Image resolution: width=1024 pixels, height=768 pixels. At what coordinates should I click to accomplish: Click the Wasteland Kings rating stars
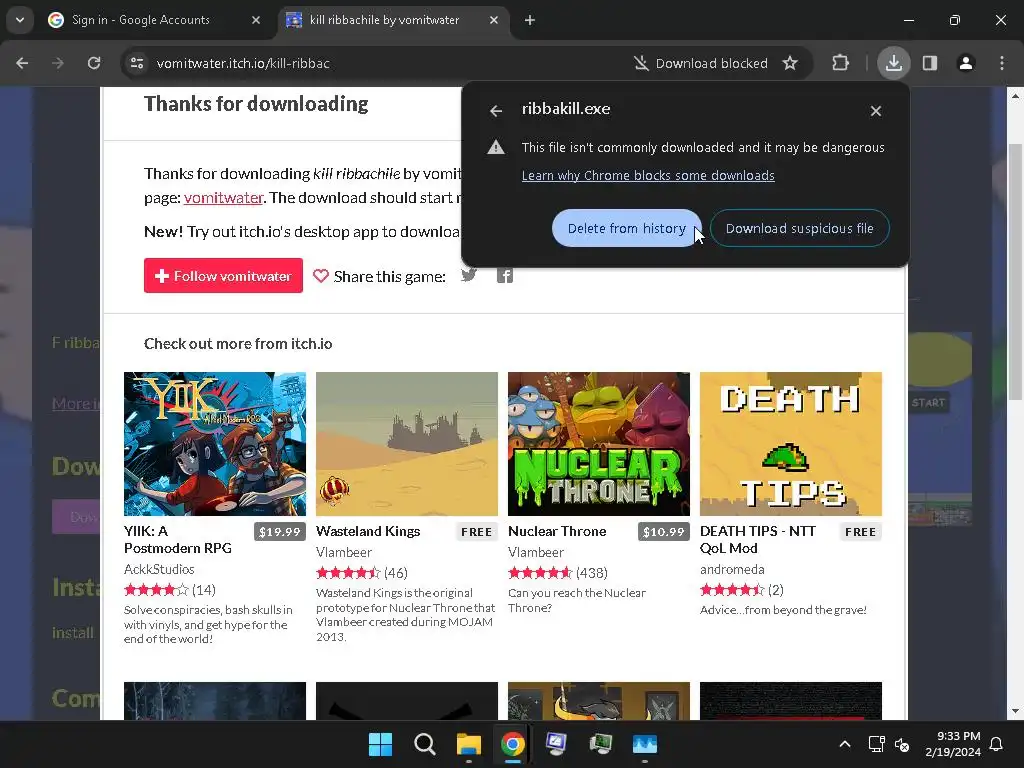(x=348, y=573)
